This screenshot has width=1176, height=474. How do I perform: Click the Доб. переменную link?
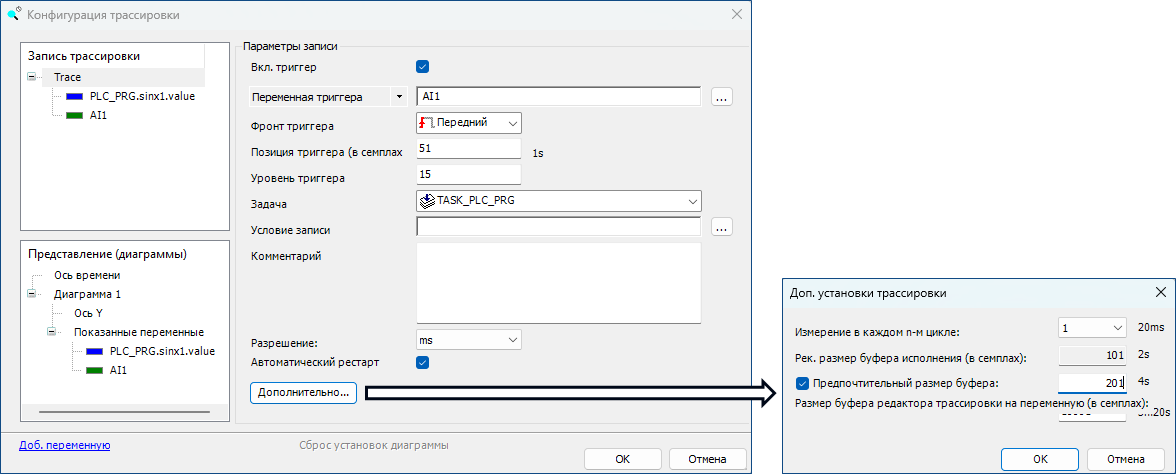point(64,445)
